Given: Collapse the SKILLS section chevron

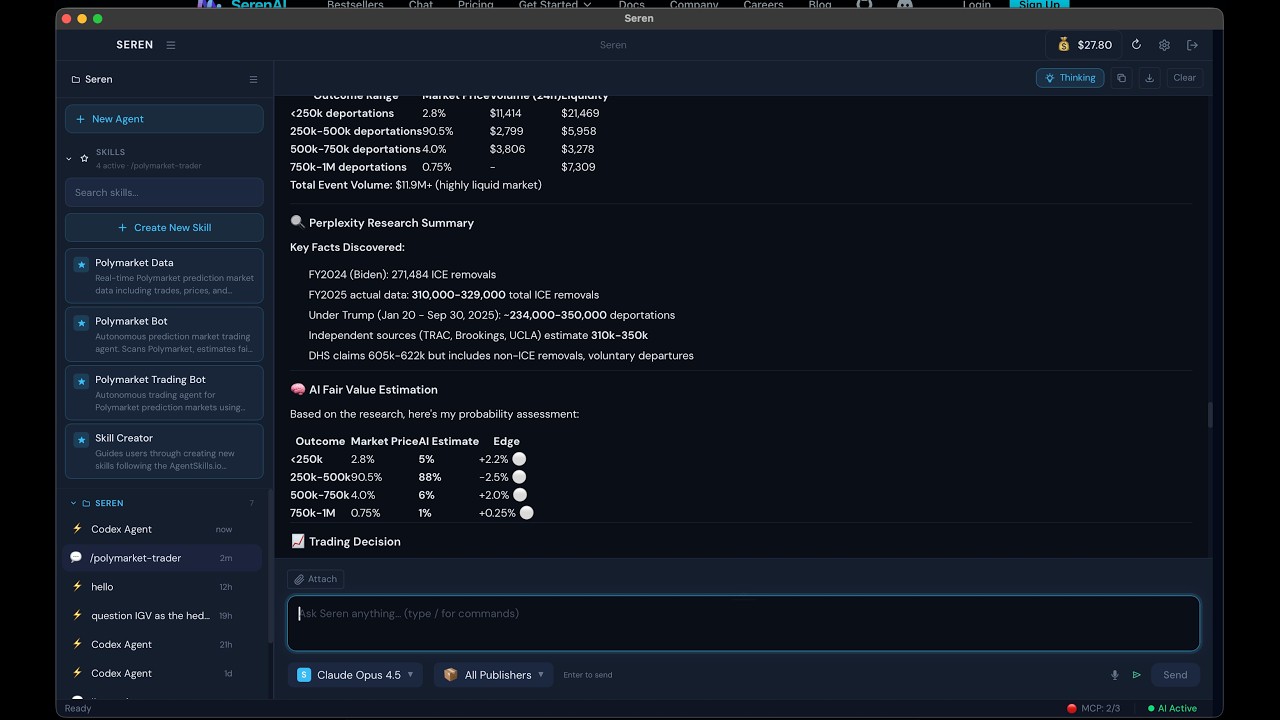Looking at the screenshot, I should pos(69,158).
